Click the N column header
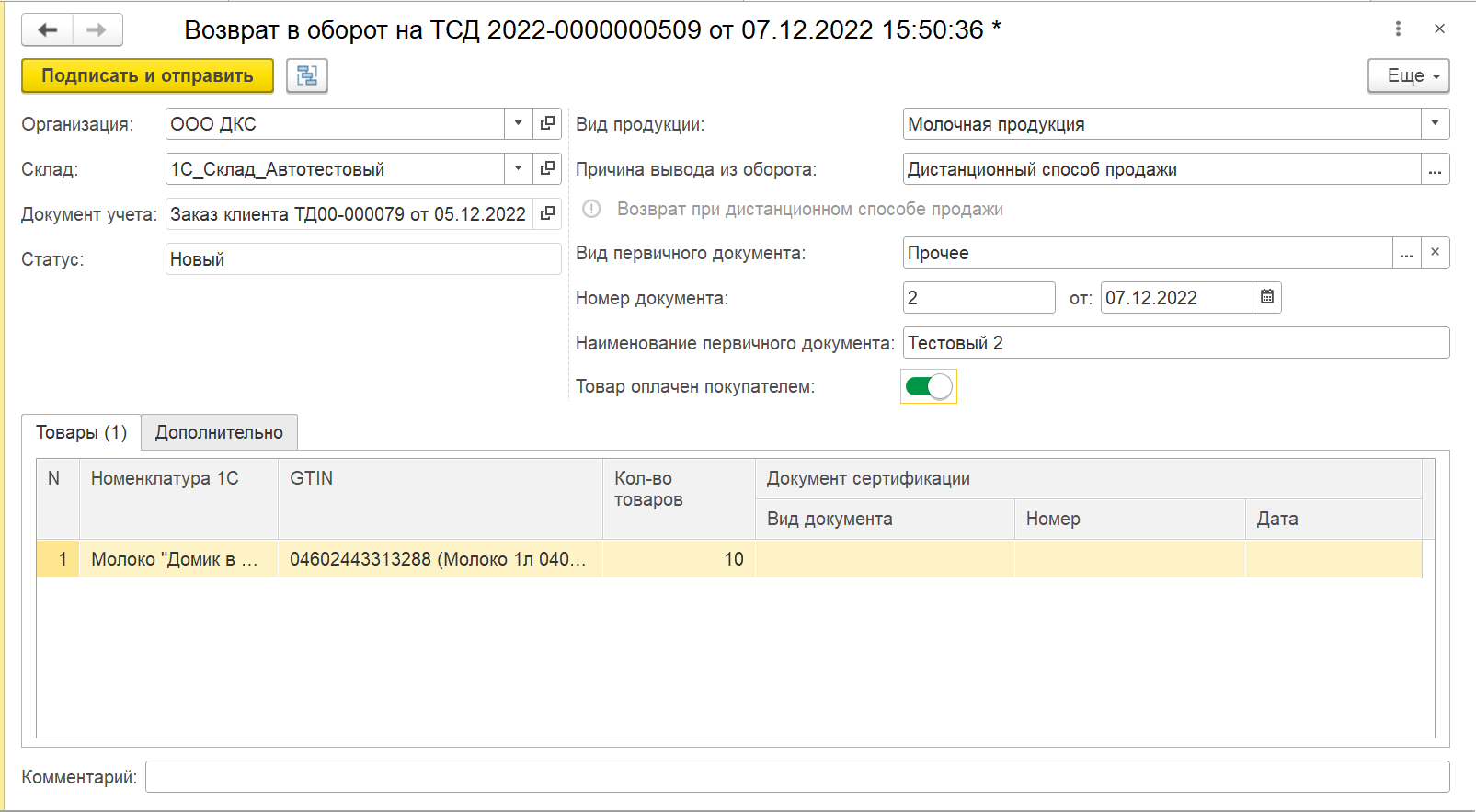The height and width of the screenshot is (812, 1476). pyautogui.click(x=58, y=498)
